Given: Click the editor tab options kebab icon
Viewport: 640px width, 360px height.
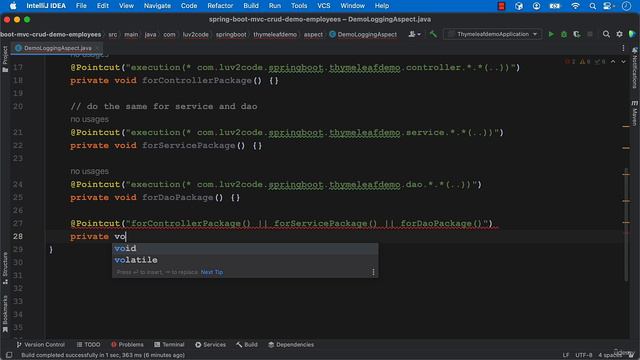Looking at the screenshot, I should tap(623, 48).
